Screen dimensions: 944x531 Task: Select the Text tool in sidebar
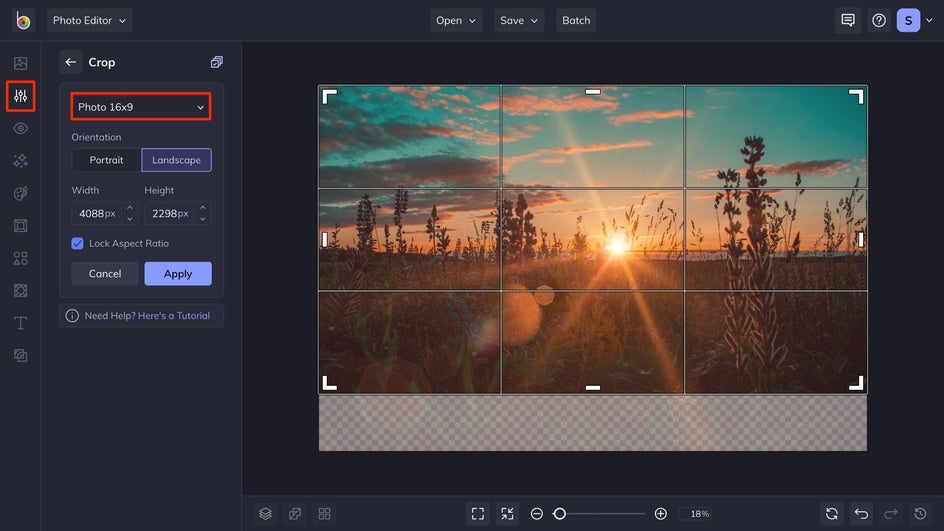point(20,323)
